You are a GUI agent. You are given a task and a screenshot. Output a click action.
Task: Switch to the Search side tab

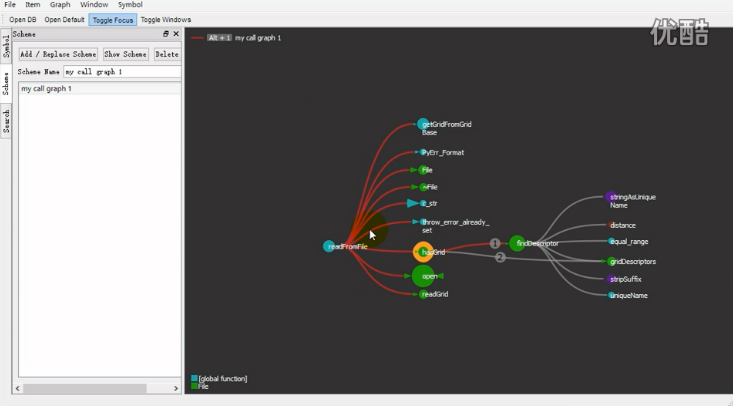[x=6, y=121]
